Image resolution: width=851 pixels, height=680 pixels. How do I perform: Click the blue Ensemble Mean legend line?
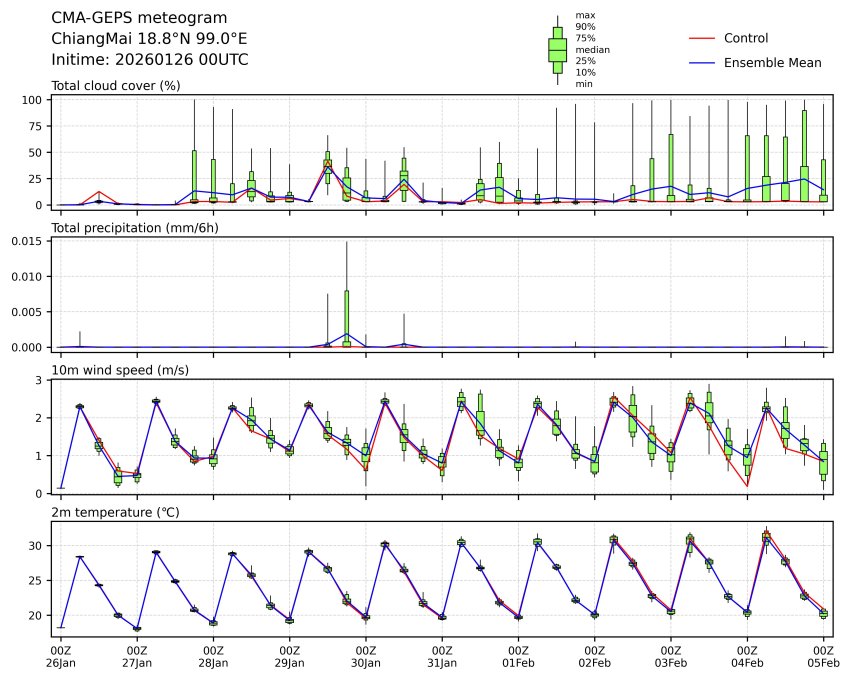[702, 63]
